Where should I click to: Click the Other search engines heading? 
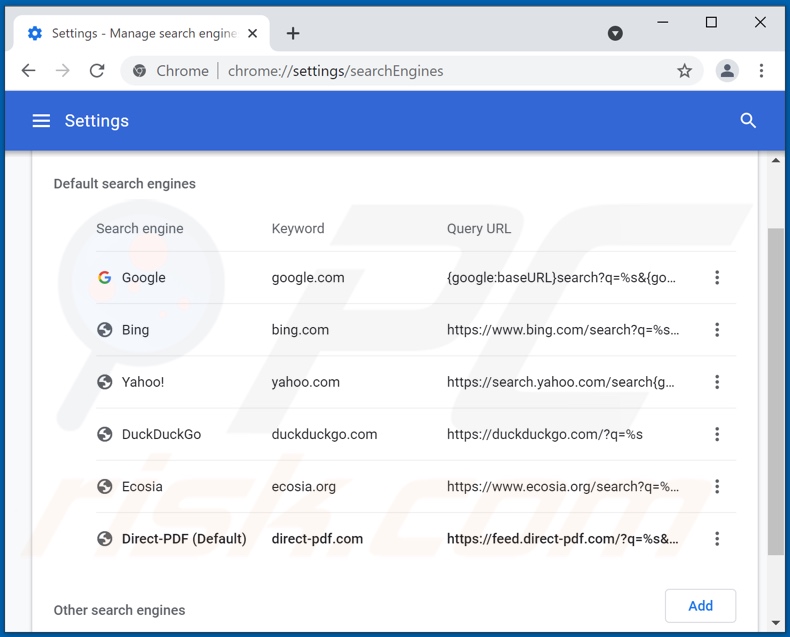tap(119, 610)
